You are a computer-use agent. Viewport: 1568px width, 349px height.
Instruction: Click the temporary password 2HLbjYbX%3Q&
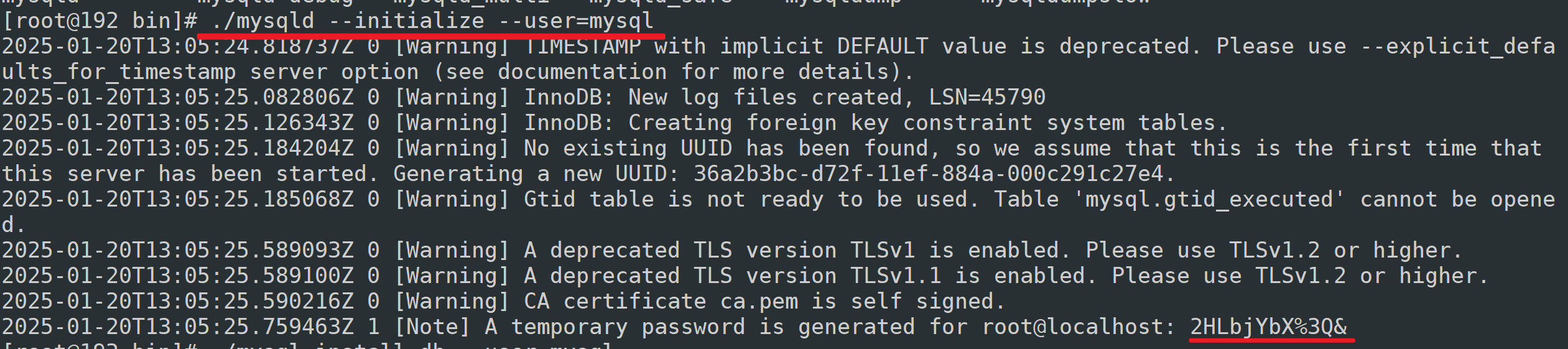point(1269,327)
